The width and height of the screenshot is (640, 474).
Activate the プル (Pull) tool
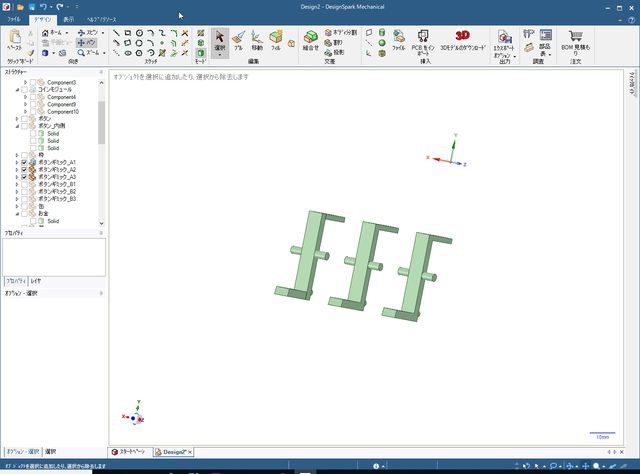coord(238,40)
